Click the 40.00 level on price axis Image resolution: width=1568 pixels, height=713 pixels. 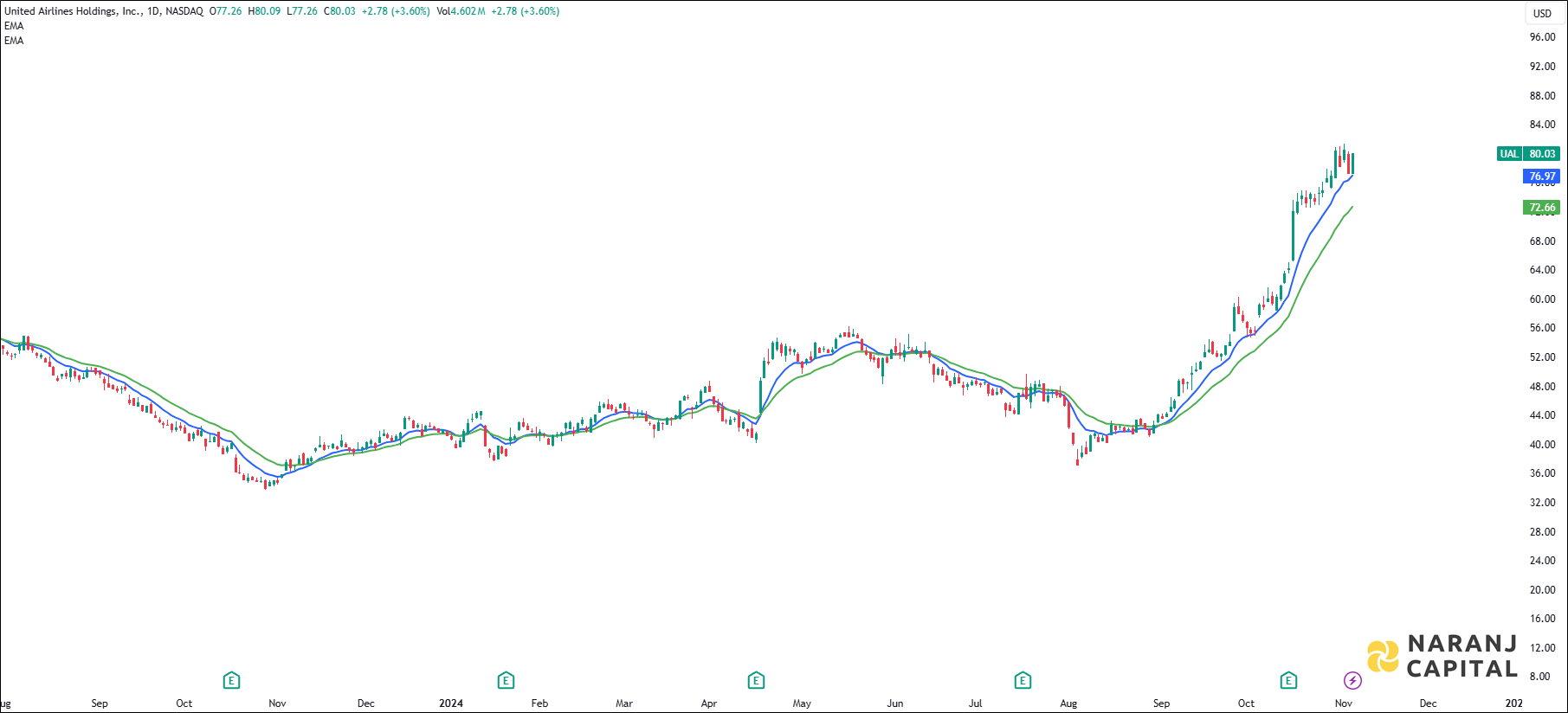(1542, 444)
